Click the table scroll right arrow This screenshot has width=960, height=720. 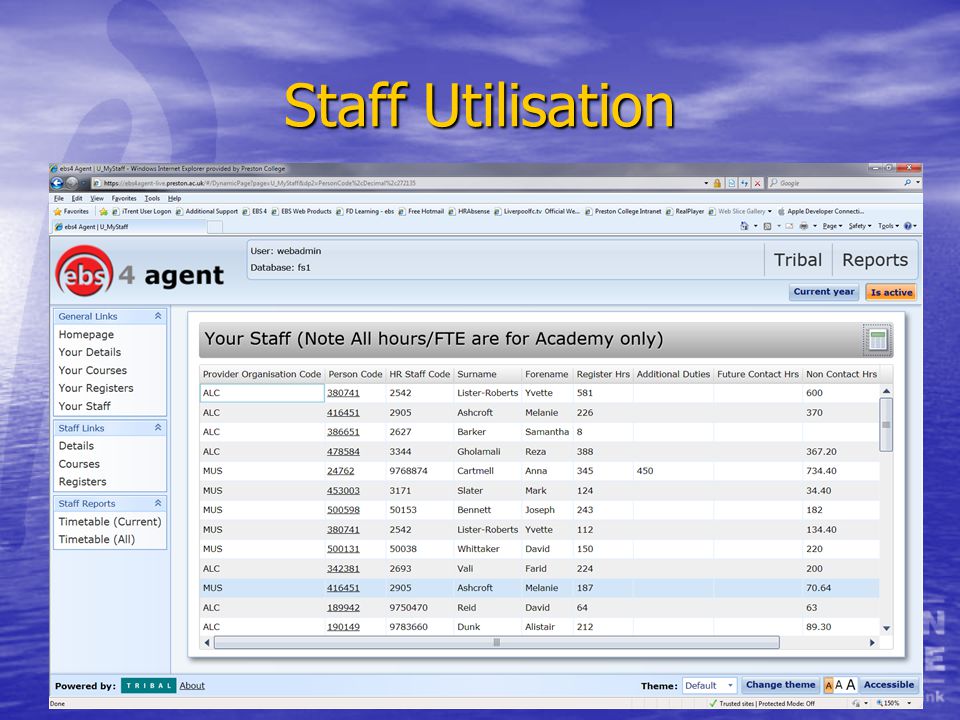point(872,643)
